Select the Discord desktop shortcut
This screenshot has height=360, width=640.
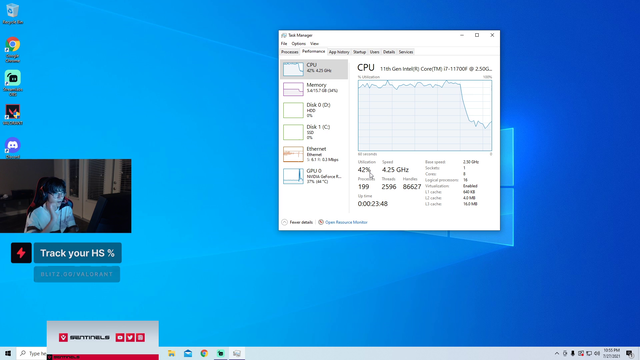click(13, 148)
